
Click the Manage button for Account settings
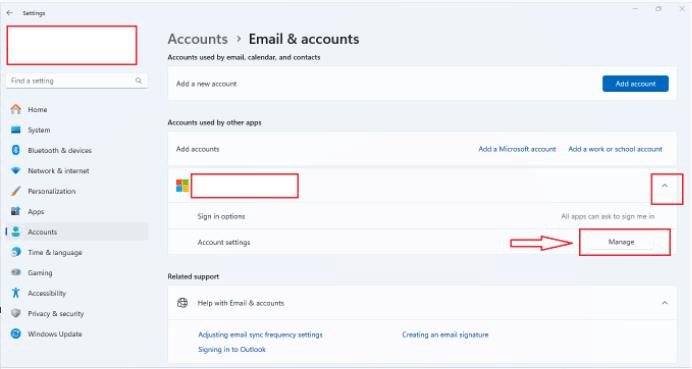(x=621, y=242)
